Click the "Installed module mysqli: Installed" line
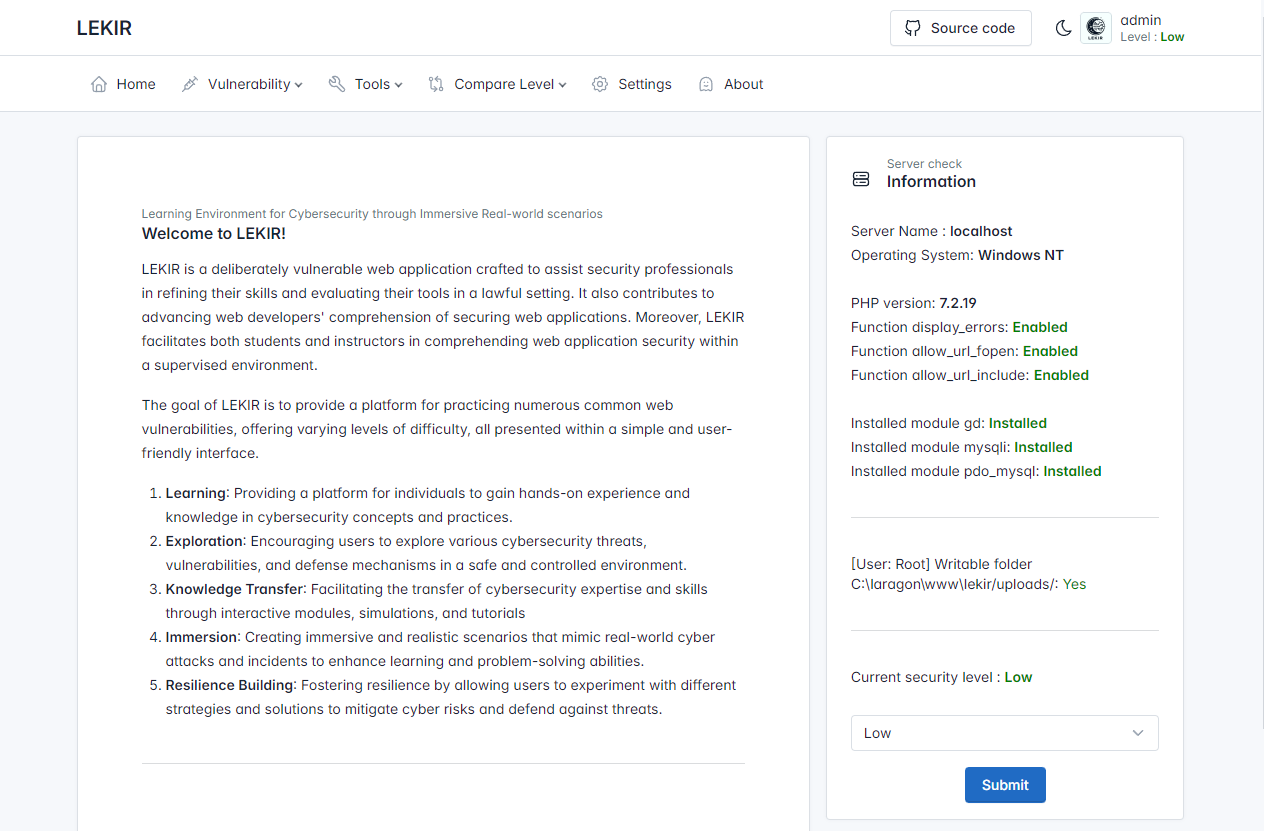1264x831 pixels. [962, 447]
